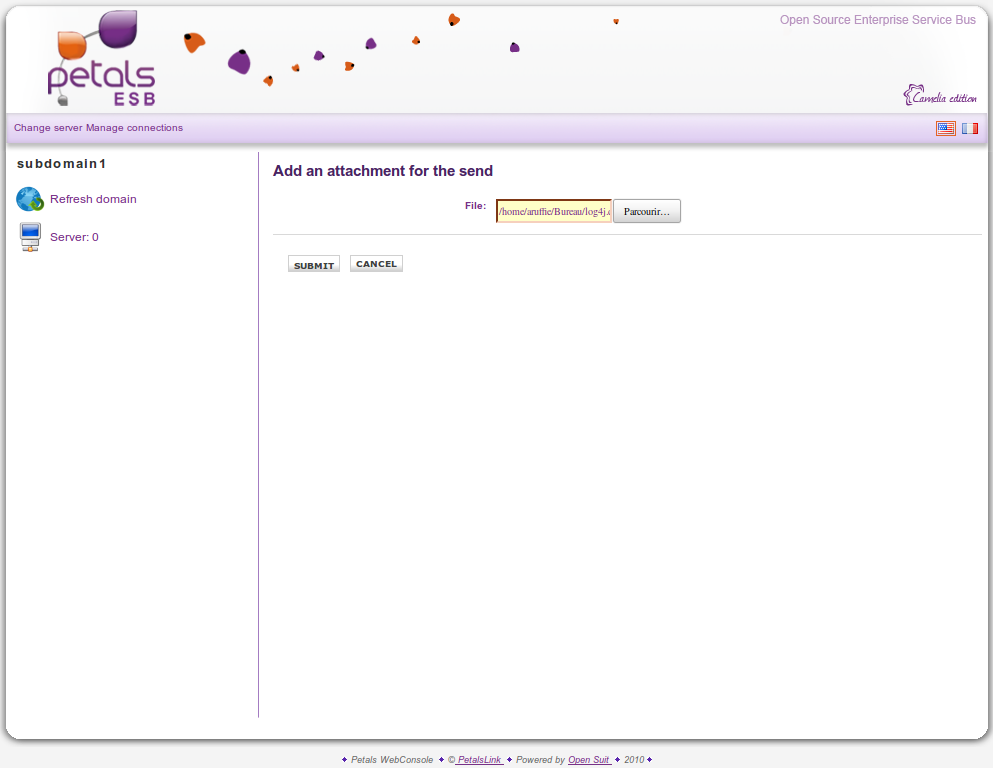Open the Manage connections menu item
993x768 pixels.
[x=134, y=128]
